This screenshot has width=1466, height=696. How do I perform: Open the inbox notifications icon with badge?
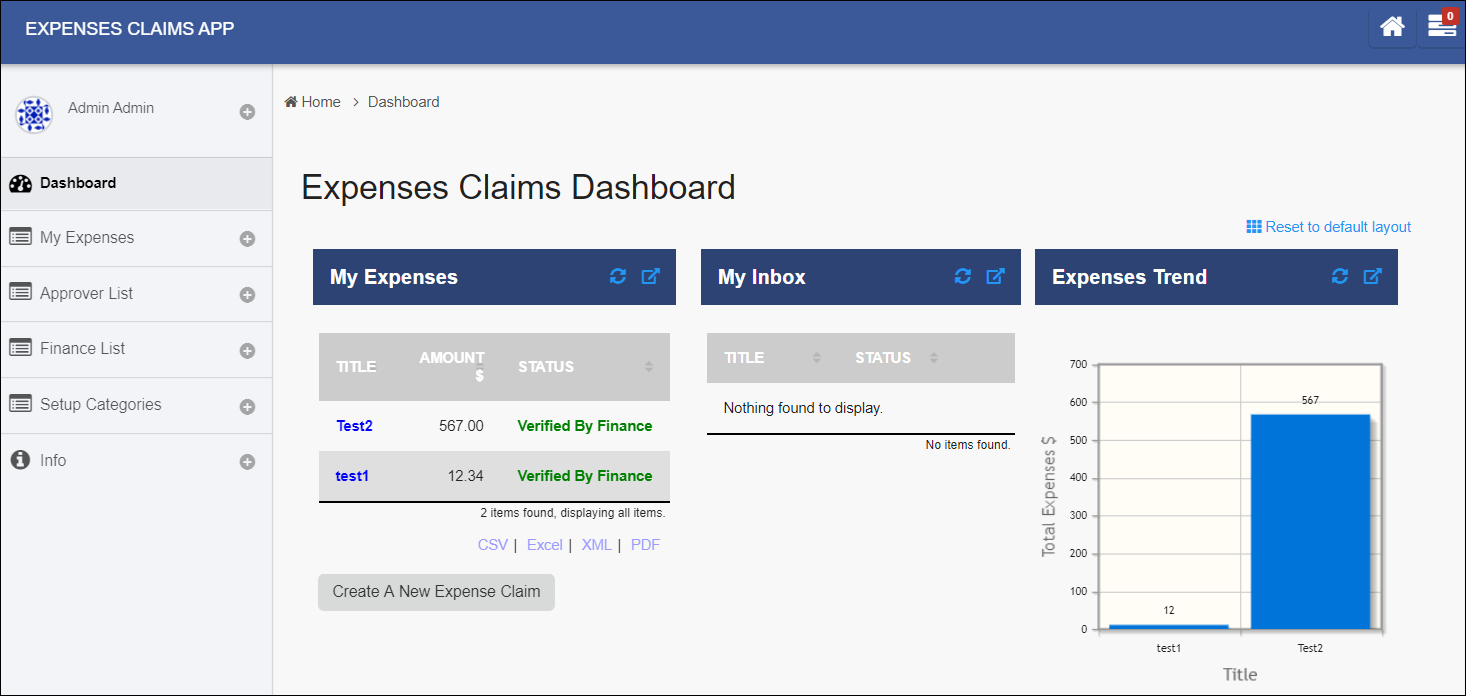[x=1442, y=27]
